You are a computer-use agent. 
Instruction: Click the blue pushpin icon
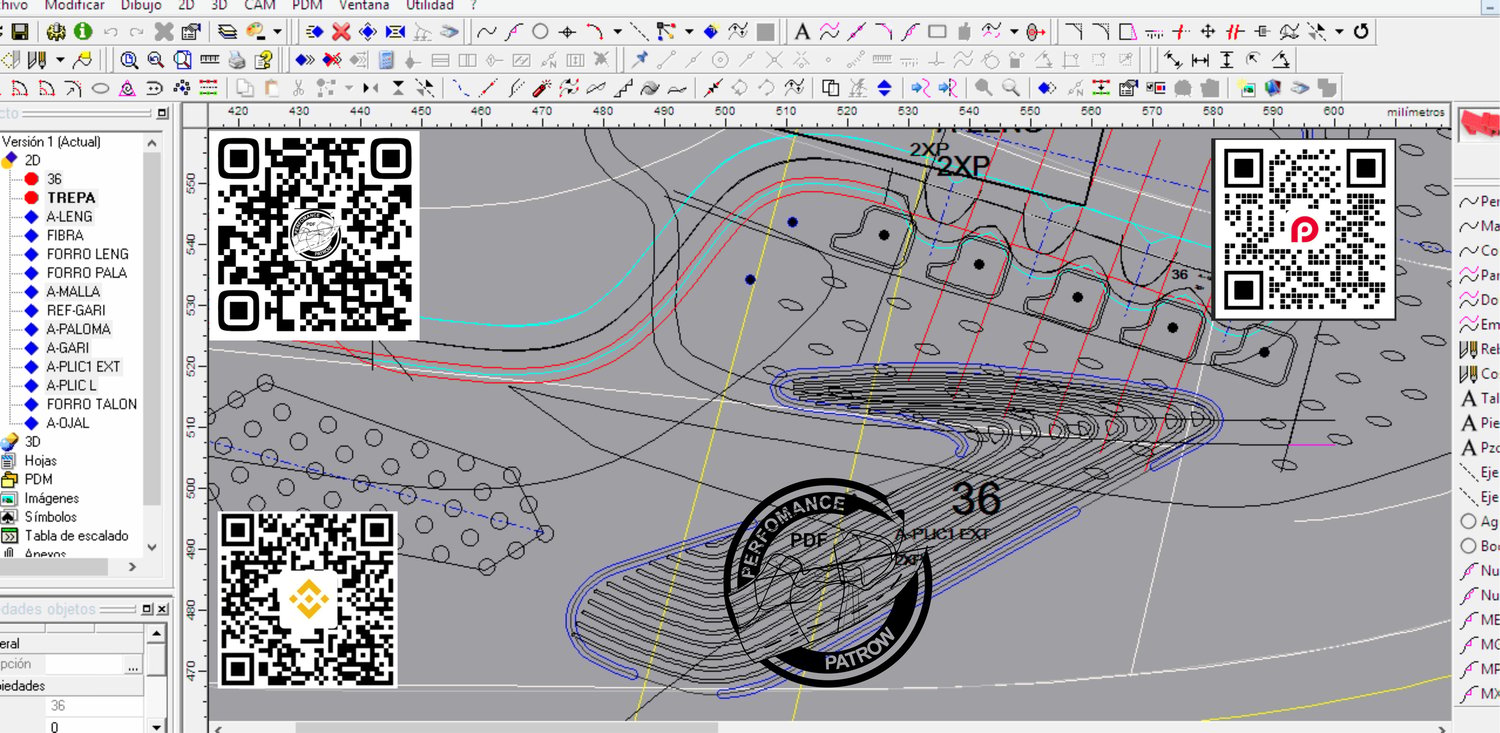(640, 60)
